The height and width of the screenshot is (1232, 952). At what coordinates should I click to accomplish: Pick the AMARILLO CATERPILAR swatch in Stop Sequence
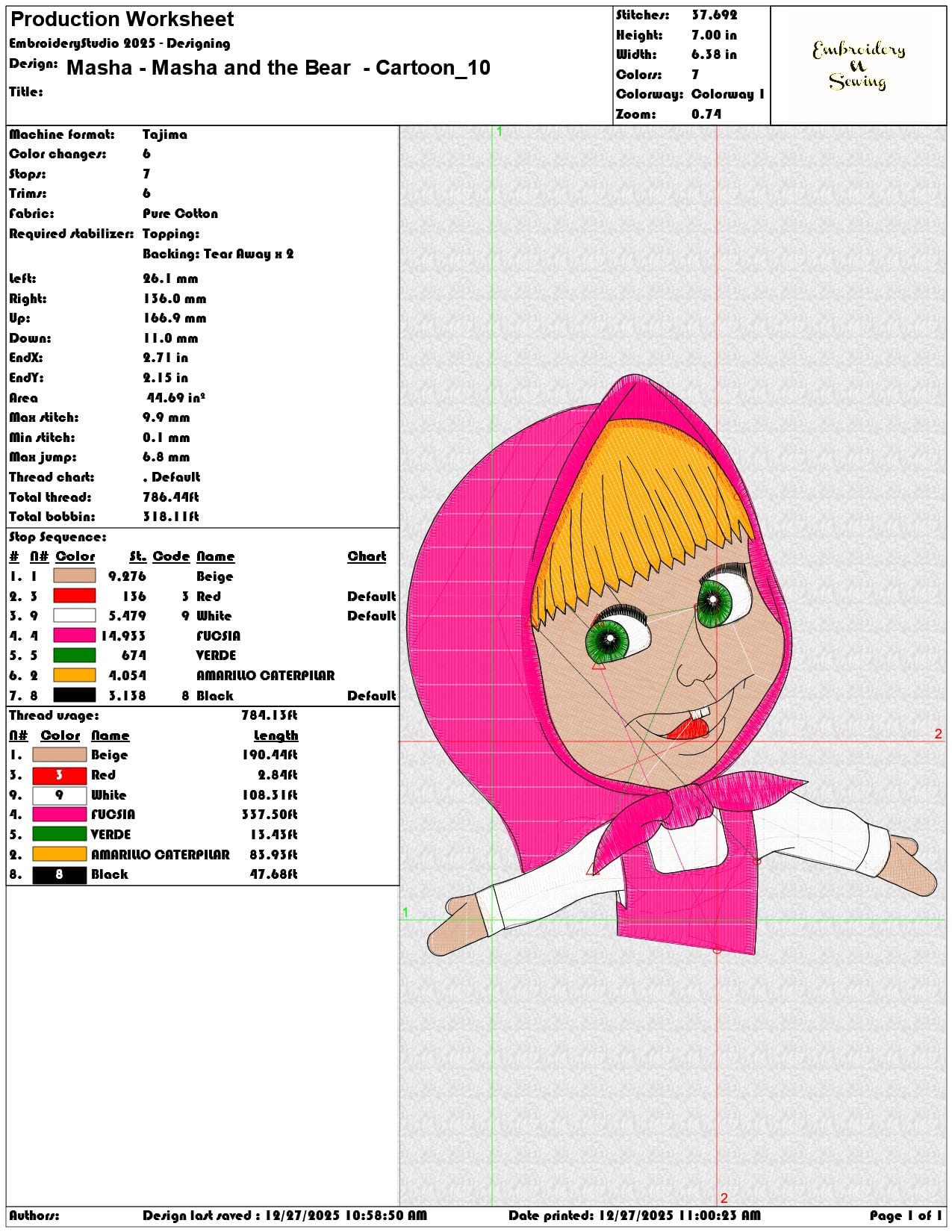tap(74, 675)
